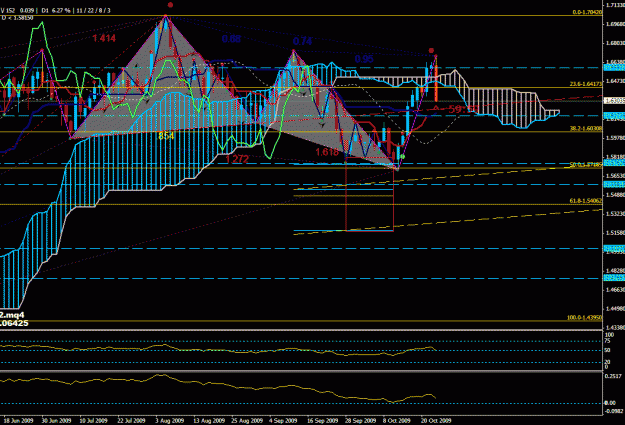The width and height of the screenshot is (625, 425).
Task: Click the 50 level on oscillator scale
Action: 607,350
